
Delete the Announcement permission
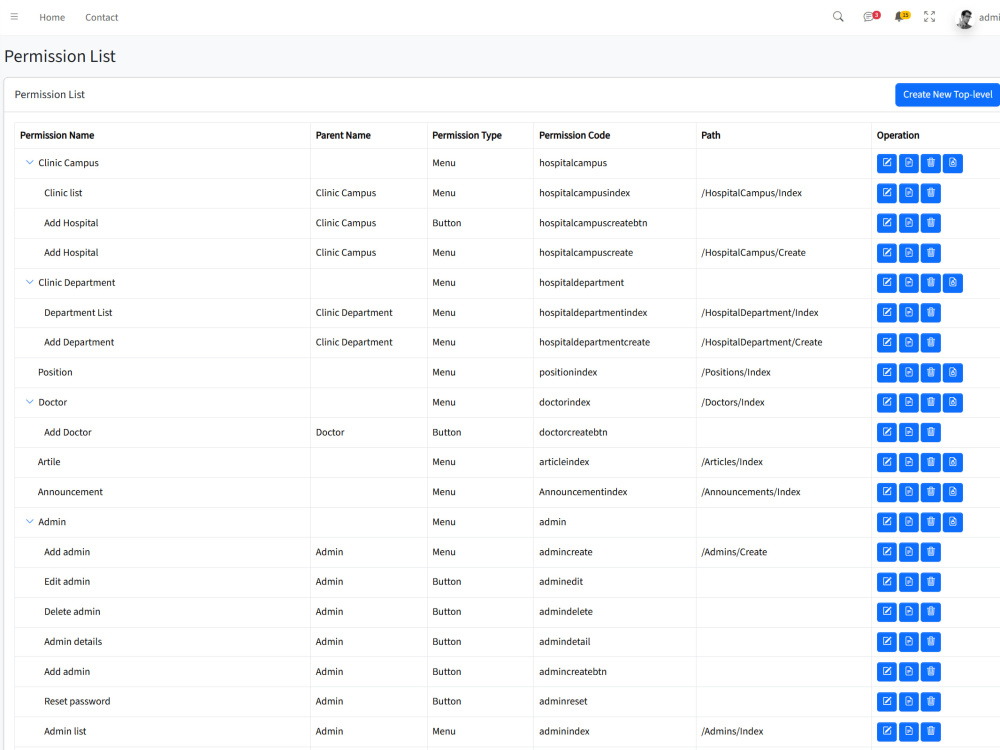(930, 492)
